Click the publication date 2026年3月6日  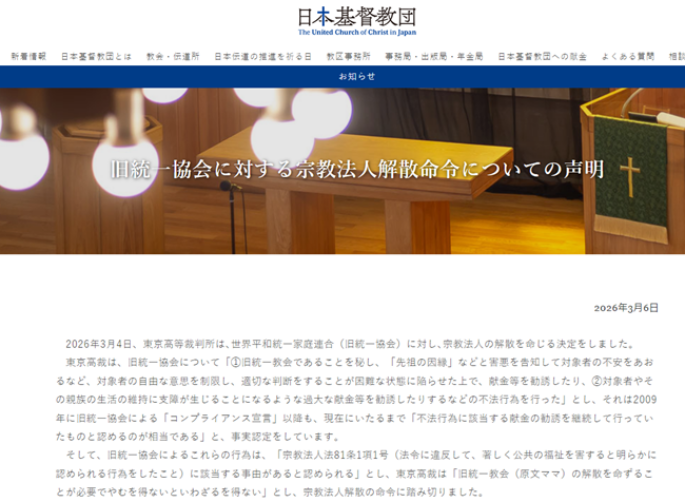pos(626,307)
